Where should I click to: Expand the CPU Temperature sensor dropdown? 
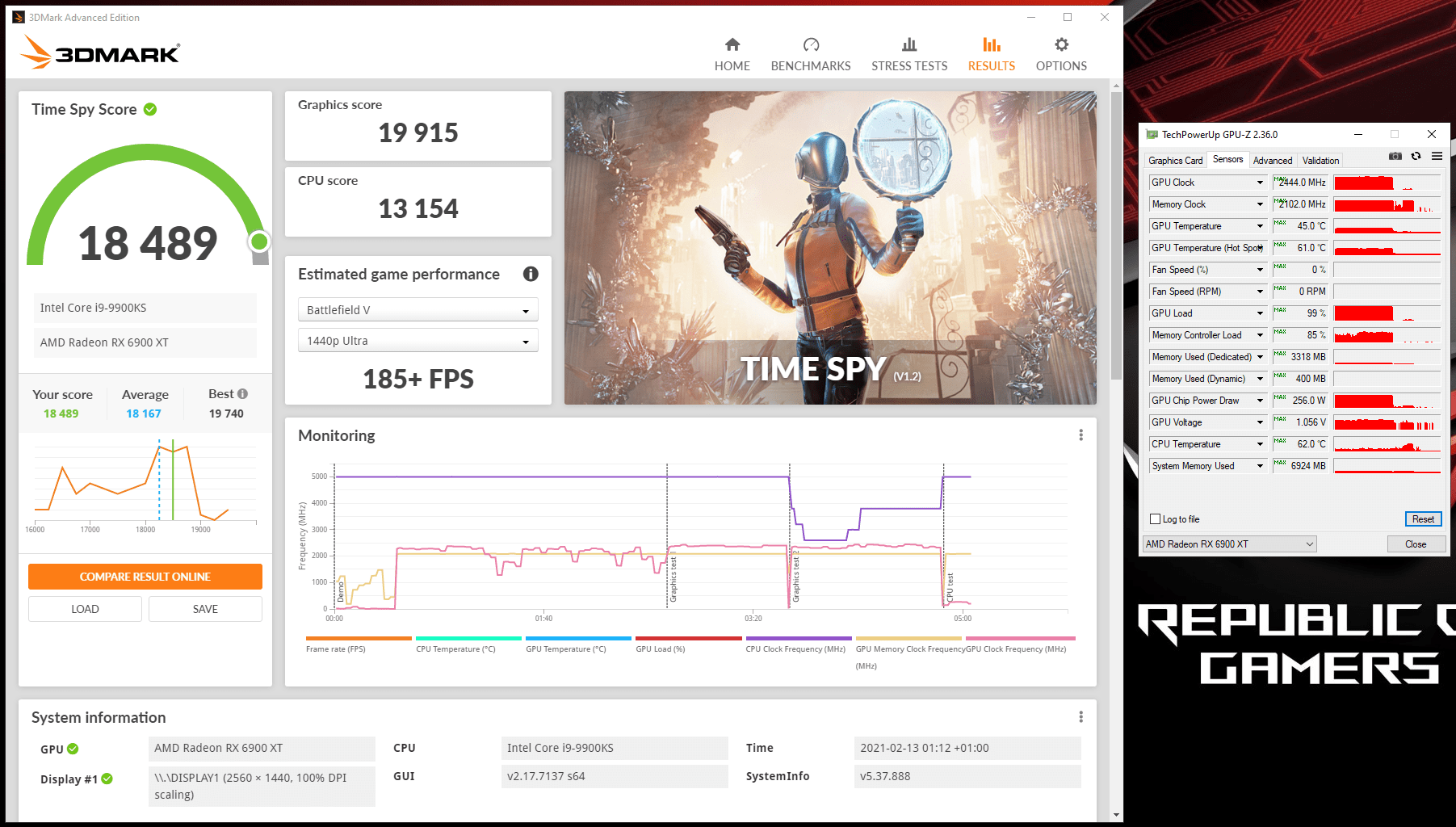click(1260, 444)
